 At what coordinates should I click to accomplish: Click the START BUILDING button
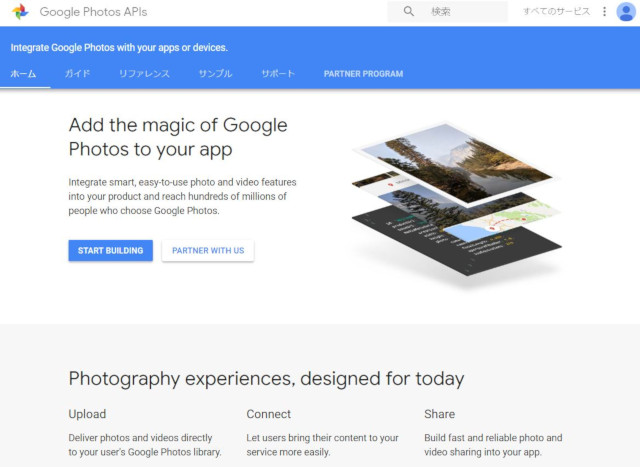[111, 250]
